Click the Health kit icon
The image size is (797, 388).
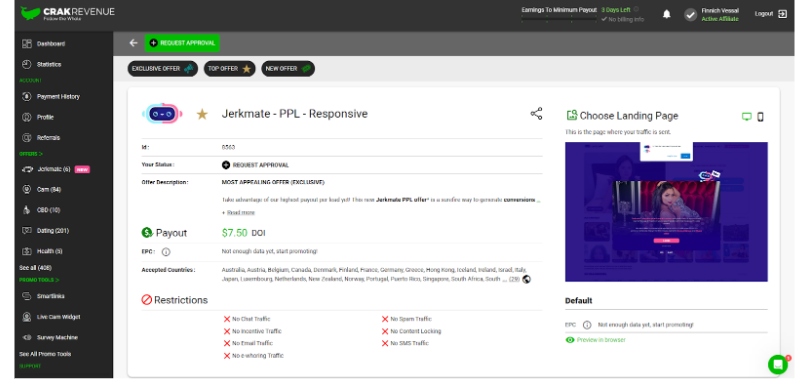(27, 251)
